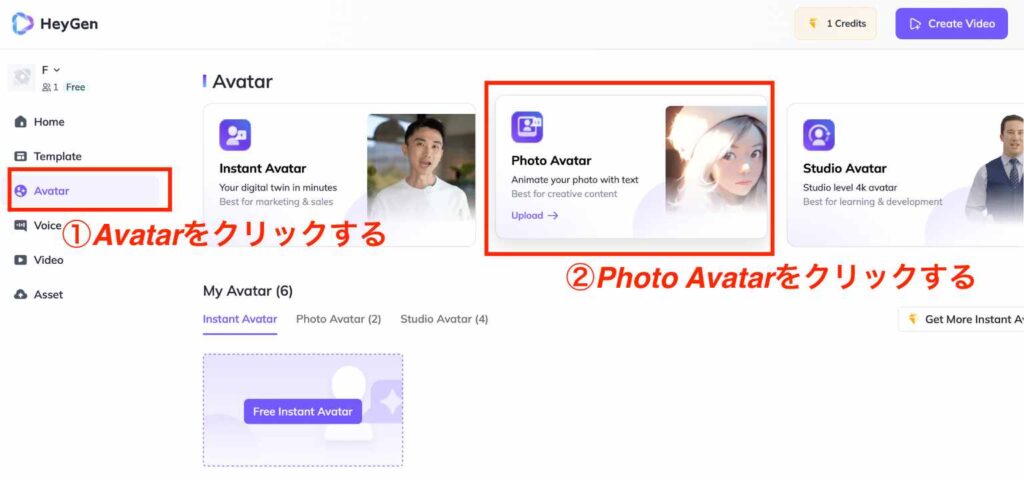Select Avatar in the sidebar
This screenshot has width=1024, height=479.
pos(84,191)
